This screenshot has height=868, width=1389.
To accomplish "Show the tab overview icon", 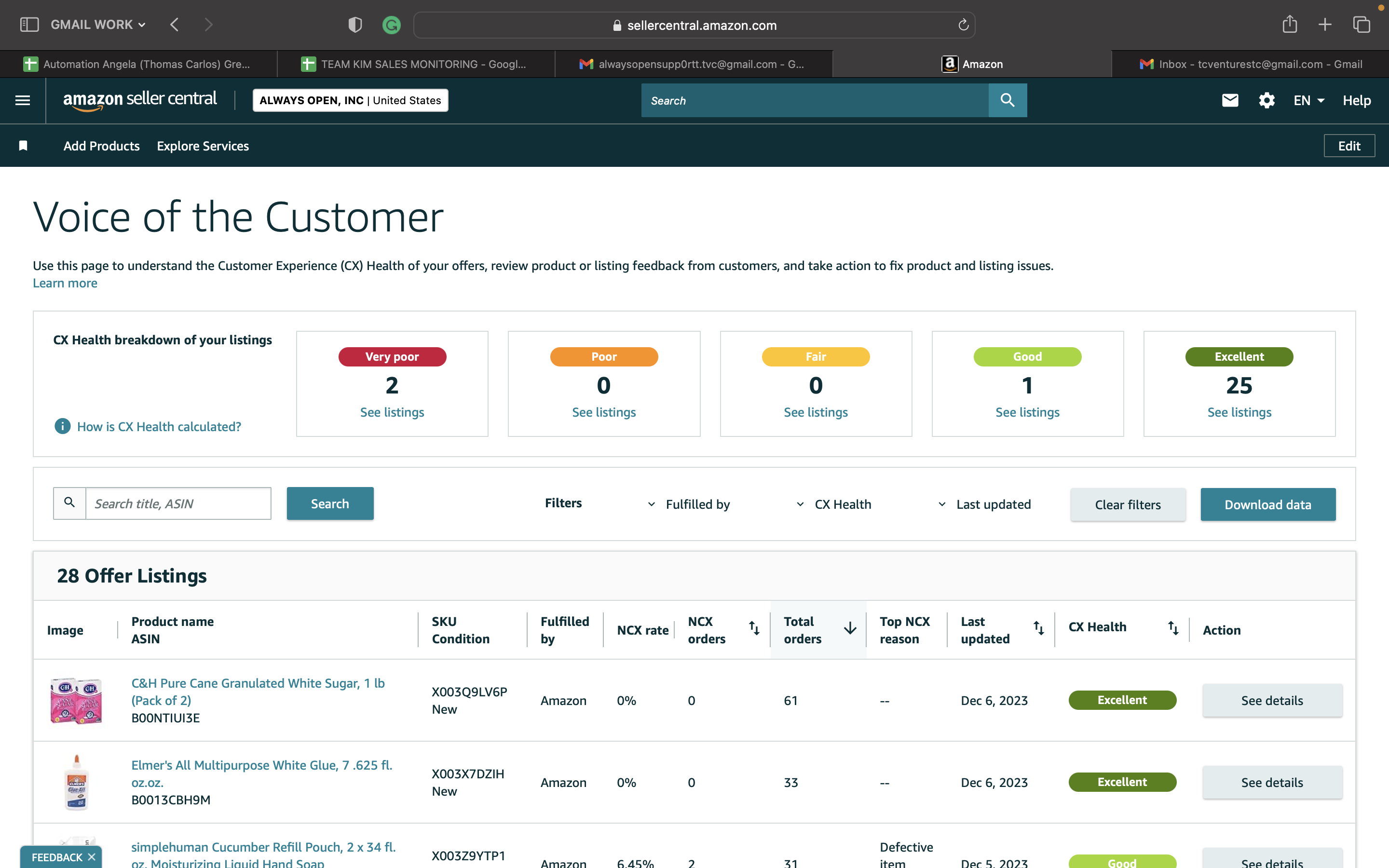I will 1362,25.
